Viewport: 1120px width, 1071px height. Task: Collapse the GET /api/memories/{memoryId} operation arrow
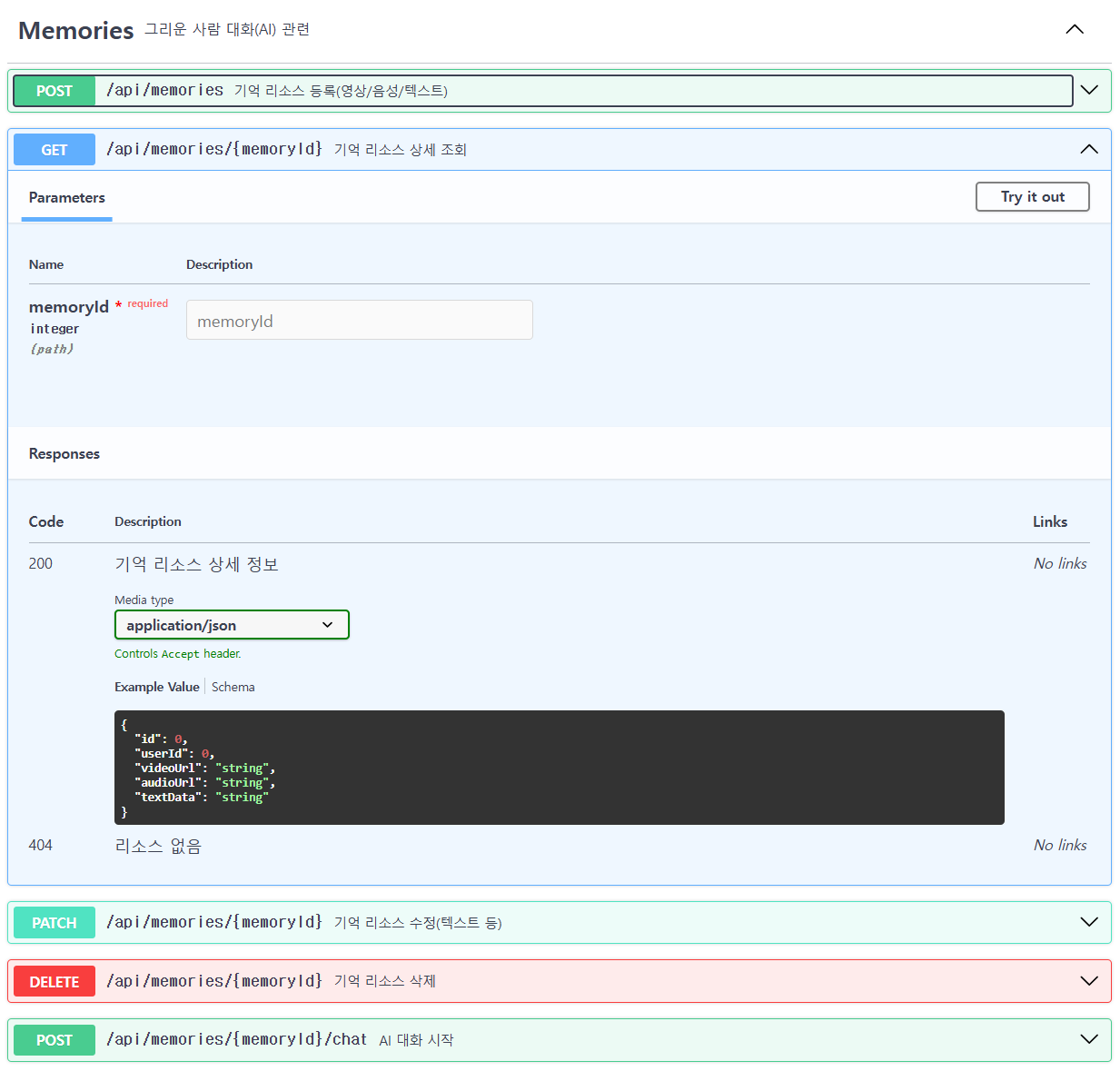coord(1089,149)
